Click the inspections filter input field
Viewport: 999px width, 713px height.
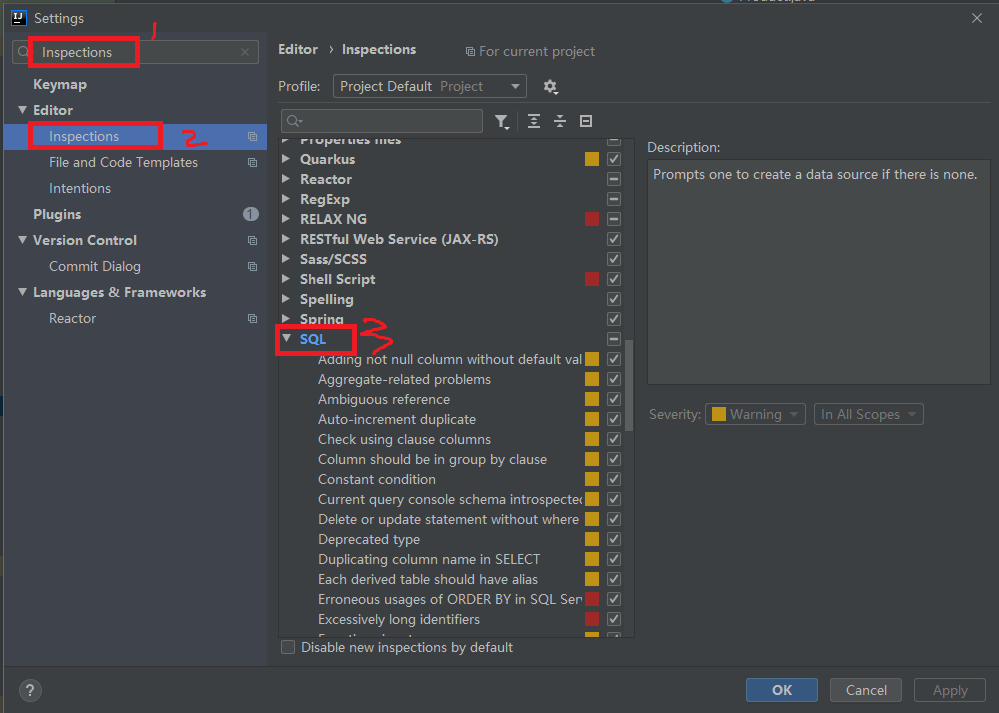382,121
